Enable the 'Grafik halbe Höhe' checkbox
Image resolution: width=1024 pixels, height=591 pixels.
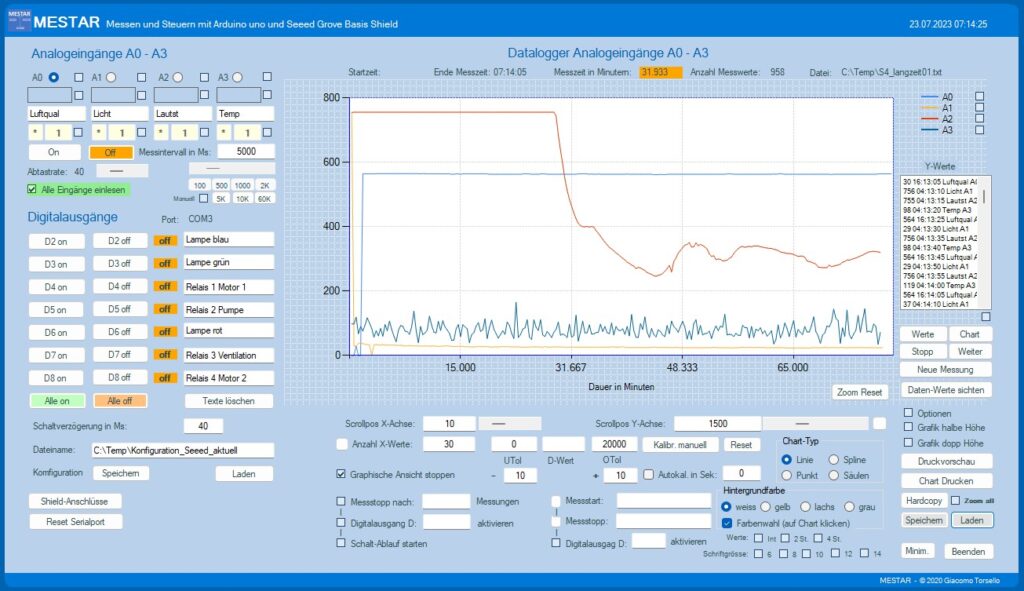click(x=908, y=428)
